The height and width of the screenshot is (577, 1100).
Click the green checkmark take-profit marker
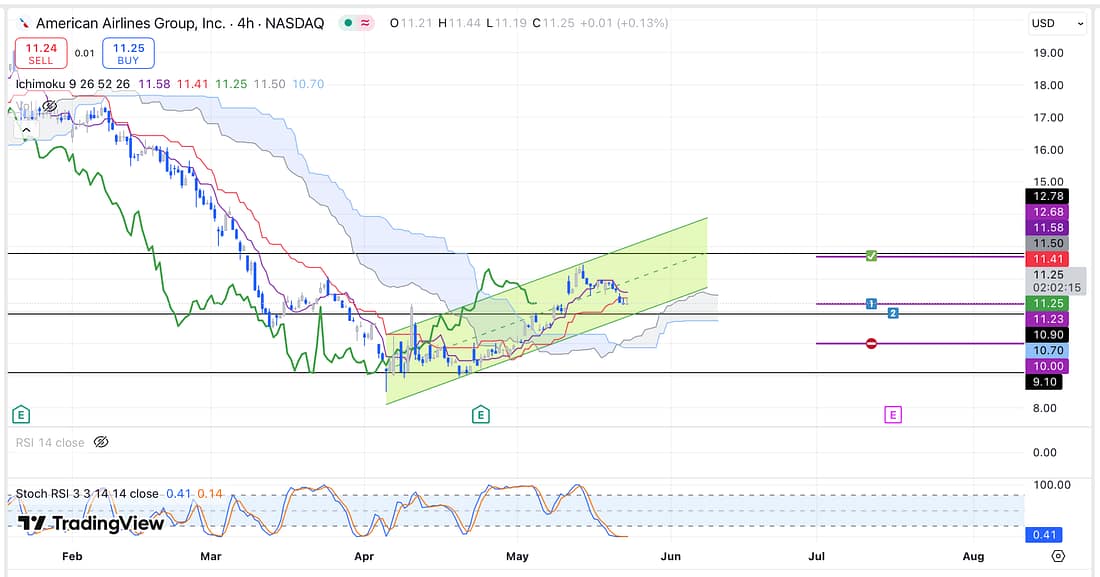[872, 257]
